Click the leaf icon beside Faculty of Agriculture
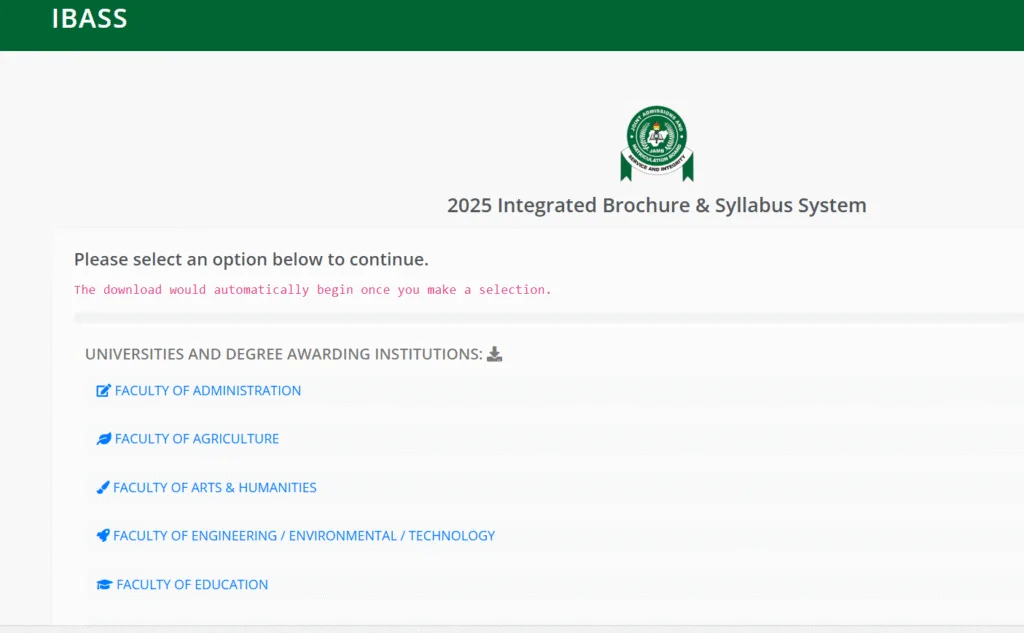 pos(103,439)
